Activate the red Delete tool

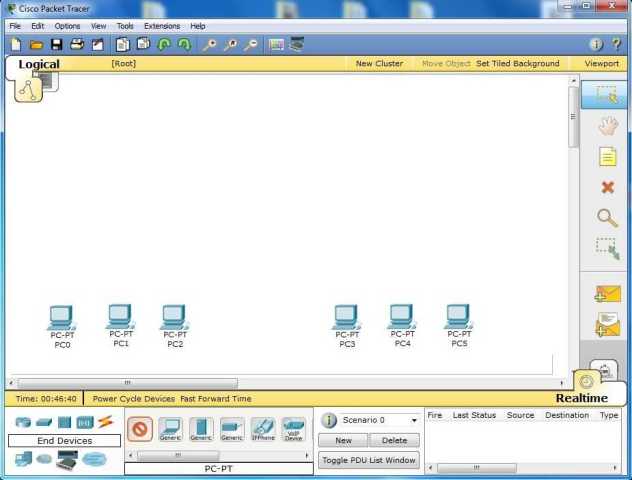607,187
